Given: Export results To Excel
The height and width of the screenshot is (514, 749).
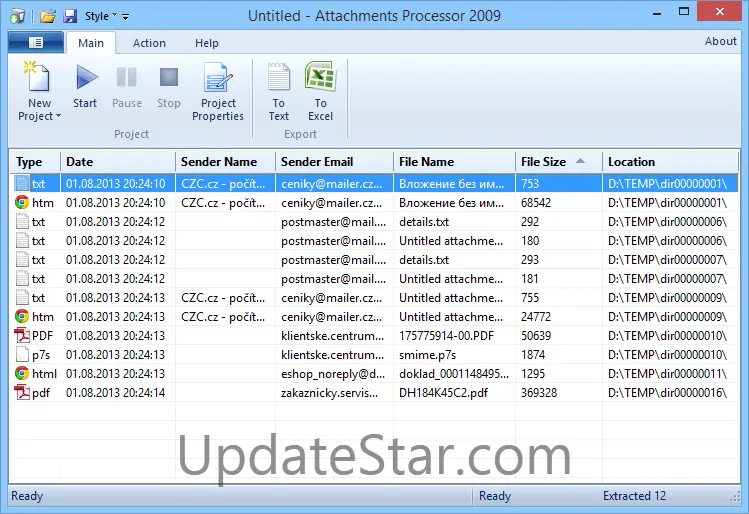Looking at the screenshot, I should (x=321, y=92).
